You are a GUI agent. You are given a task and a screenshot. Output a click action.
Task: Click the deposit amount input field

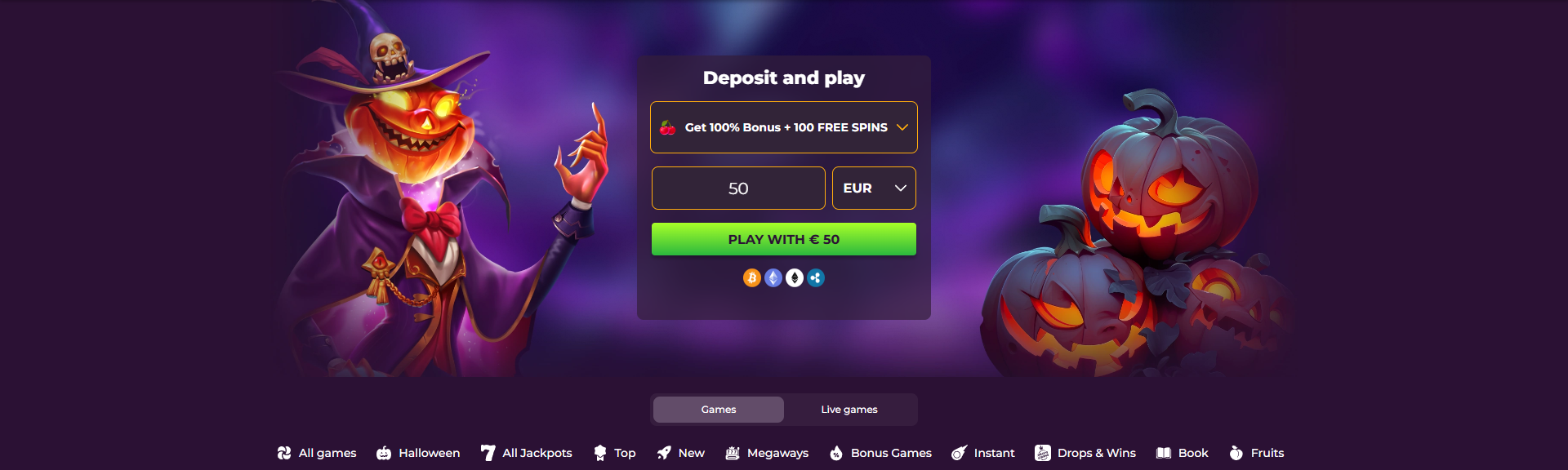[x=738, y=188]
